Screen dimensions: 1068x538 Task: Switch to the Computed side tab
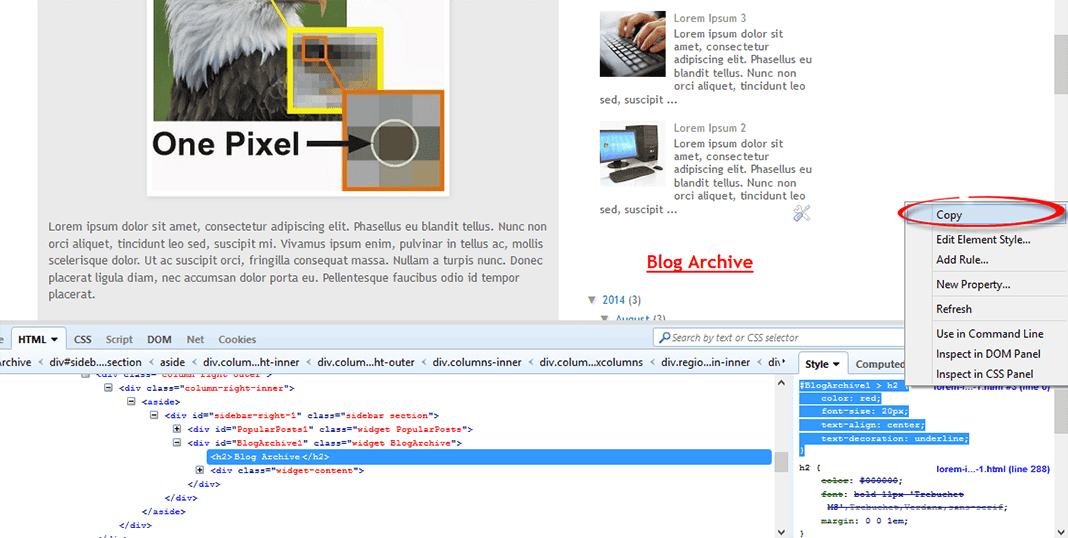click(x=879, y=364)
